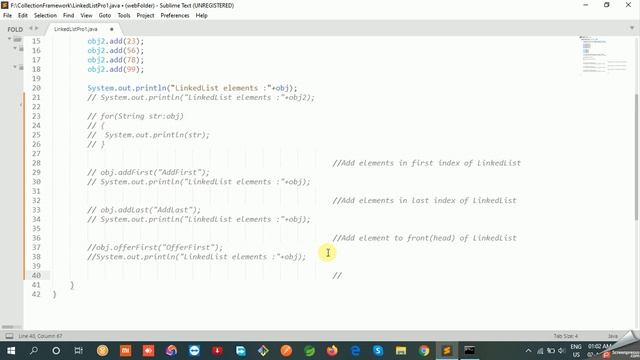Click the Line 40, Column status text
This screenshot has height=360, width=640.
point(40,336)
